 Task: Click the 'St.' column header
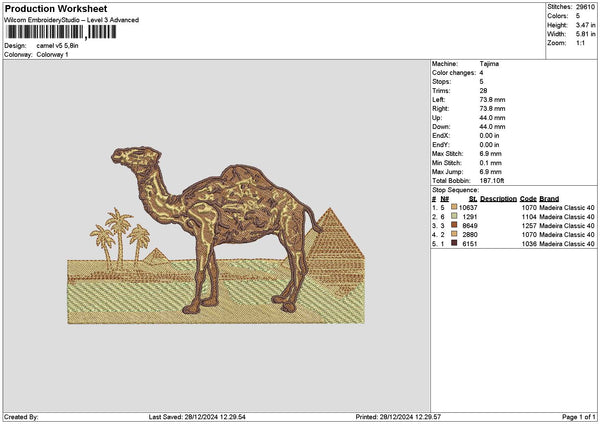pyautogui.click(x=473, y=199)
